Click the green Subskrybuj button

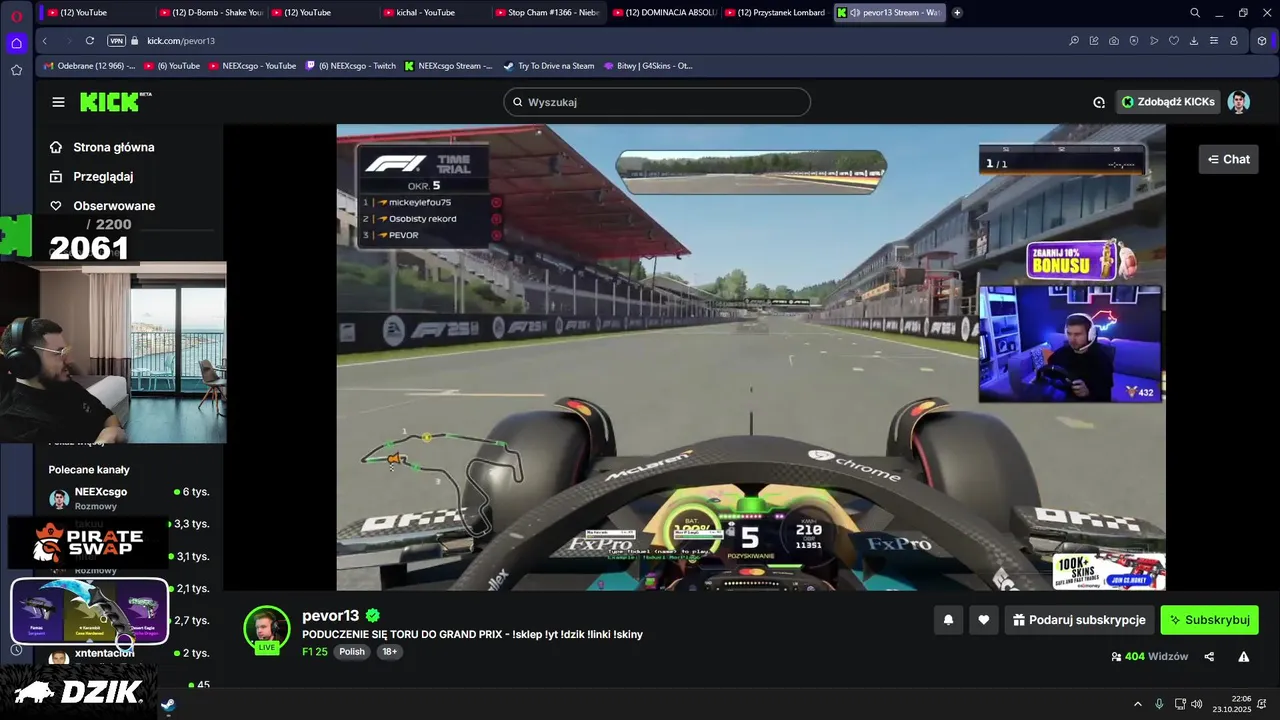pos(1209,620)
